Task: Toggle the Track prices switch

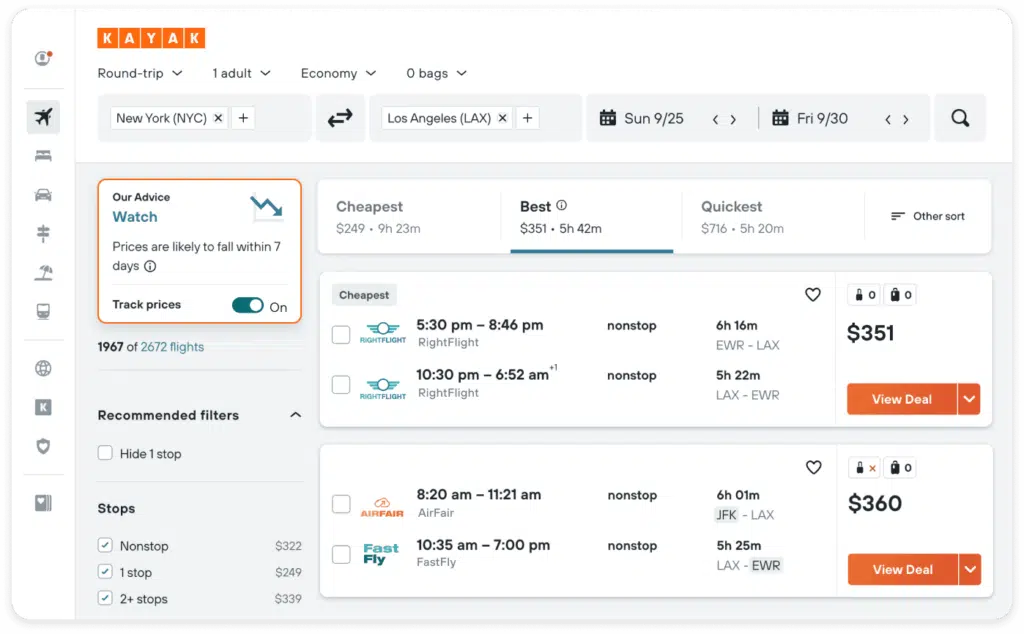Action: pyautogui.click(x=248, y=306)
